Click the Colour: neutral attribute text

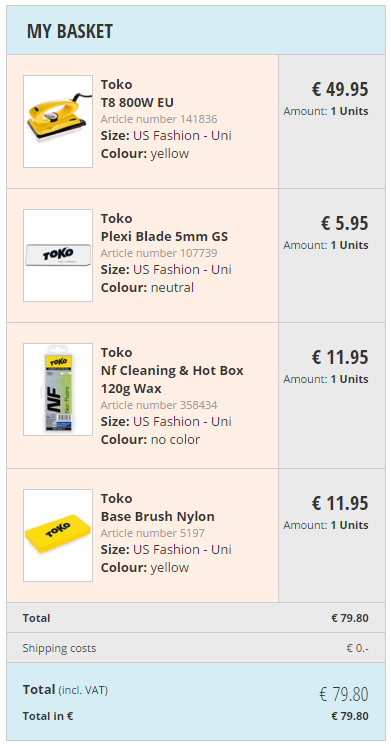click(147, 288)
